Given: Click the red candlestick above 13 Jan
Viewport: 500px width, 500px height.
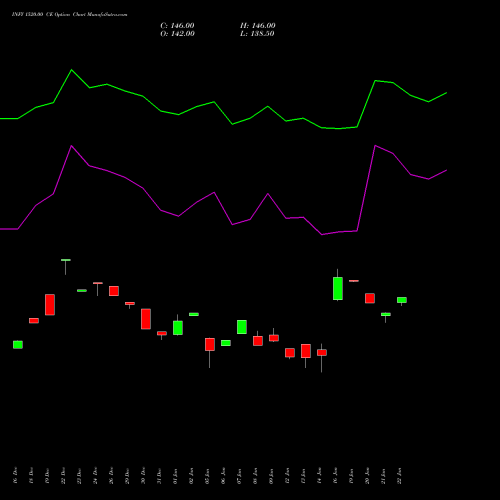Looking at the screenshot, I should pyautogui.click(x=306, y=351).
